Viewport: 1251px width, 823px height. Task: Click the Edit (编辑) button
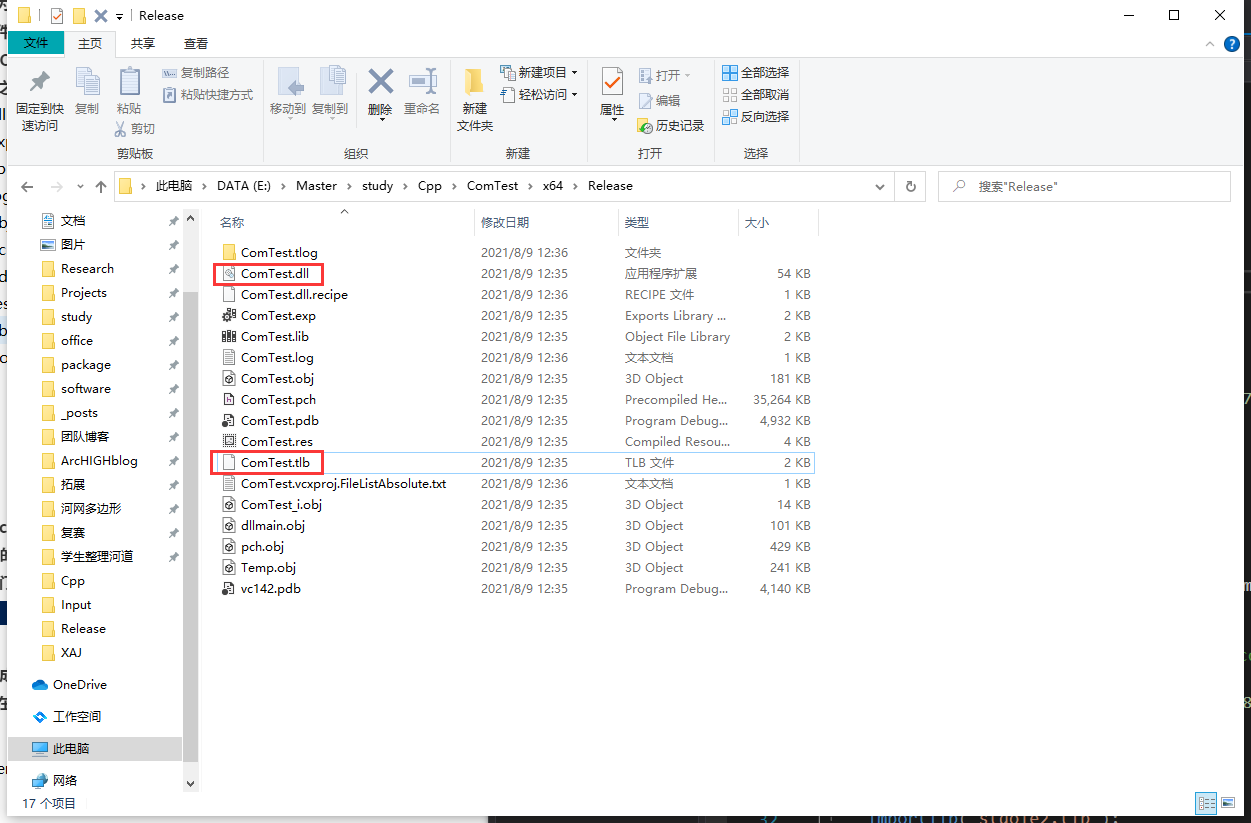(659, 101)
